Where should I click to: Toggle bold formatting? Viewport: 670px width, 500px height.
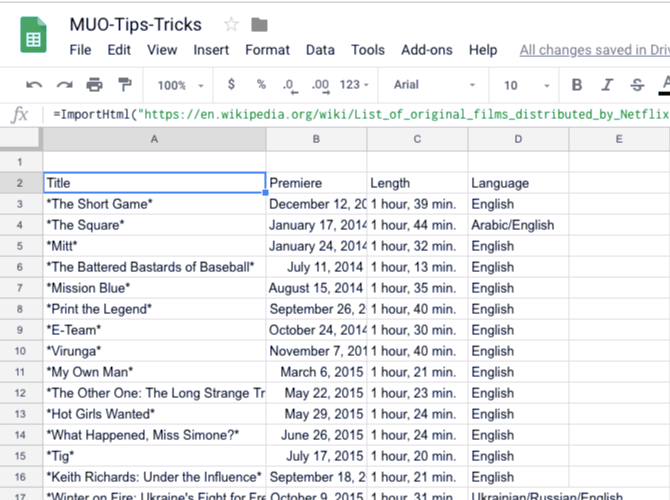coord(577,85)
